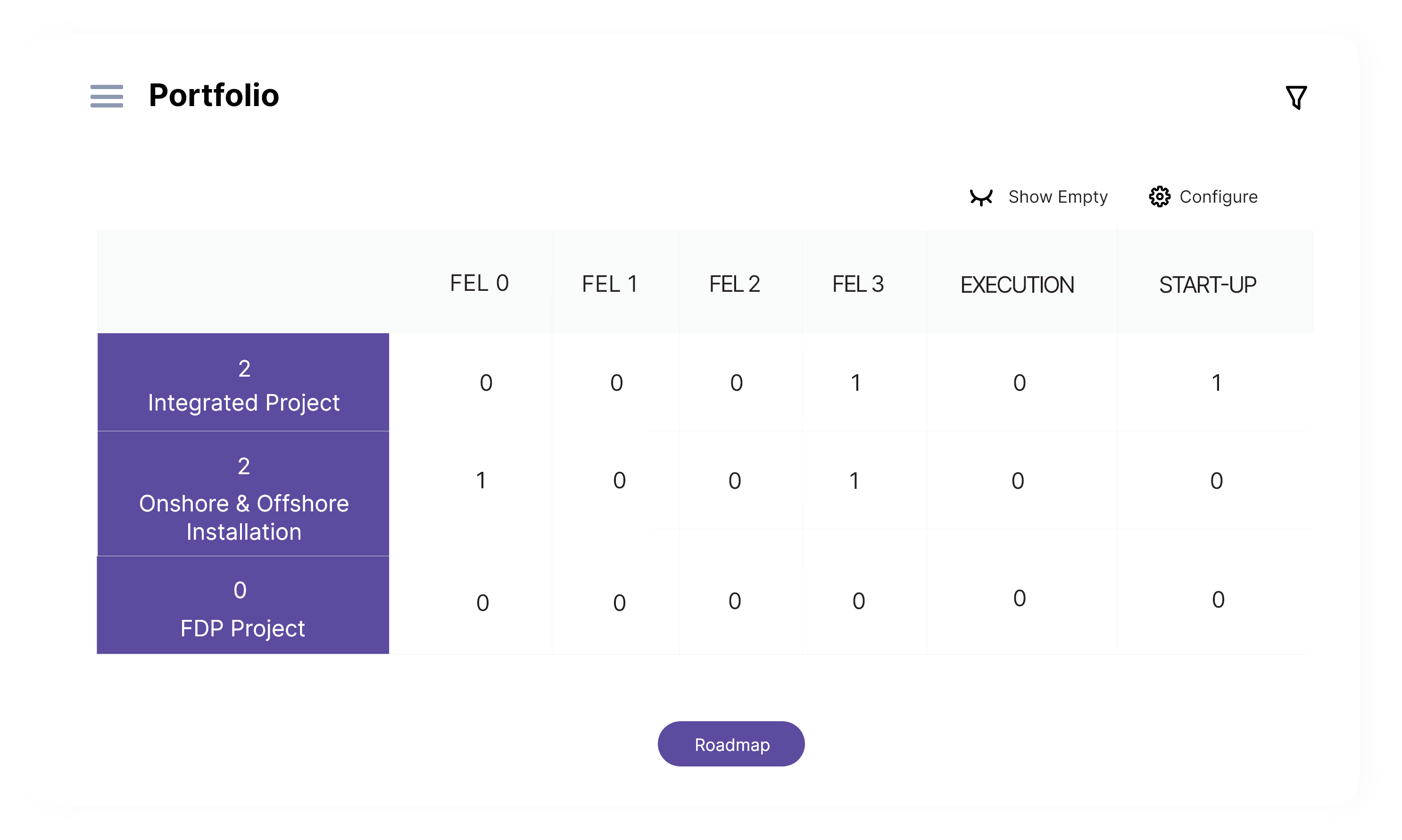Click the FEL 0 column header
1402x840 pixels.
click(x=479, y=284)
